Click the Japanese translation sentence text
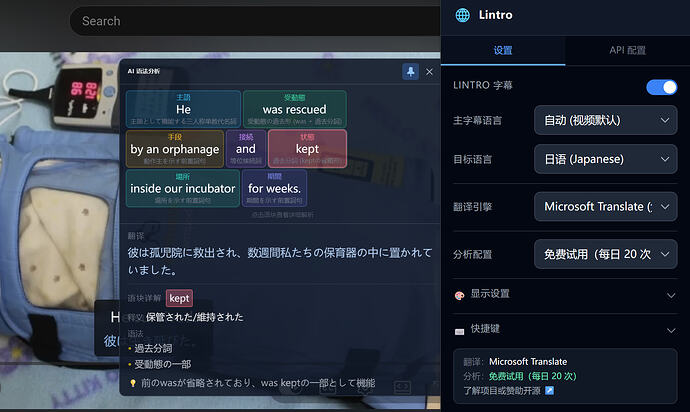Screen dimensions: 690x412 (280, 261)
